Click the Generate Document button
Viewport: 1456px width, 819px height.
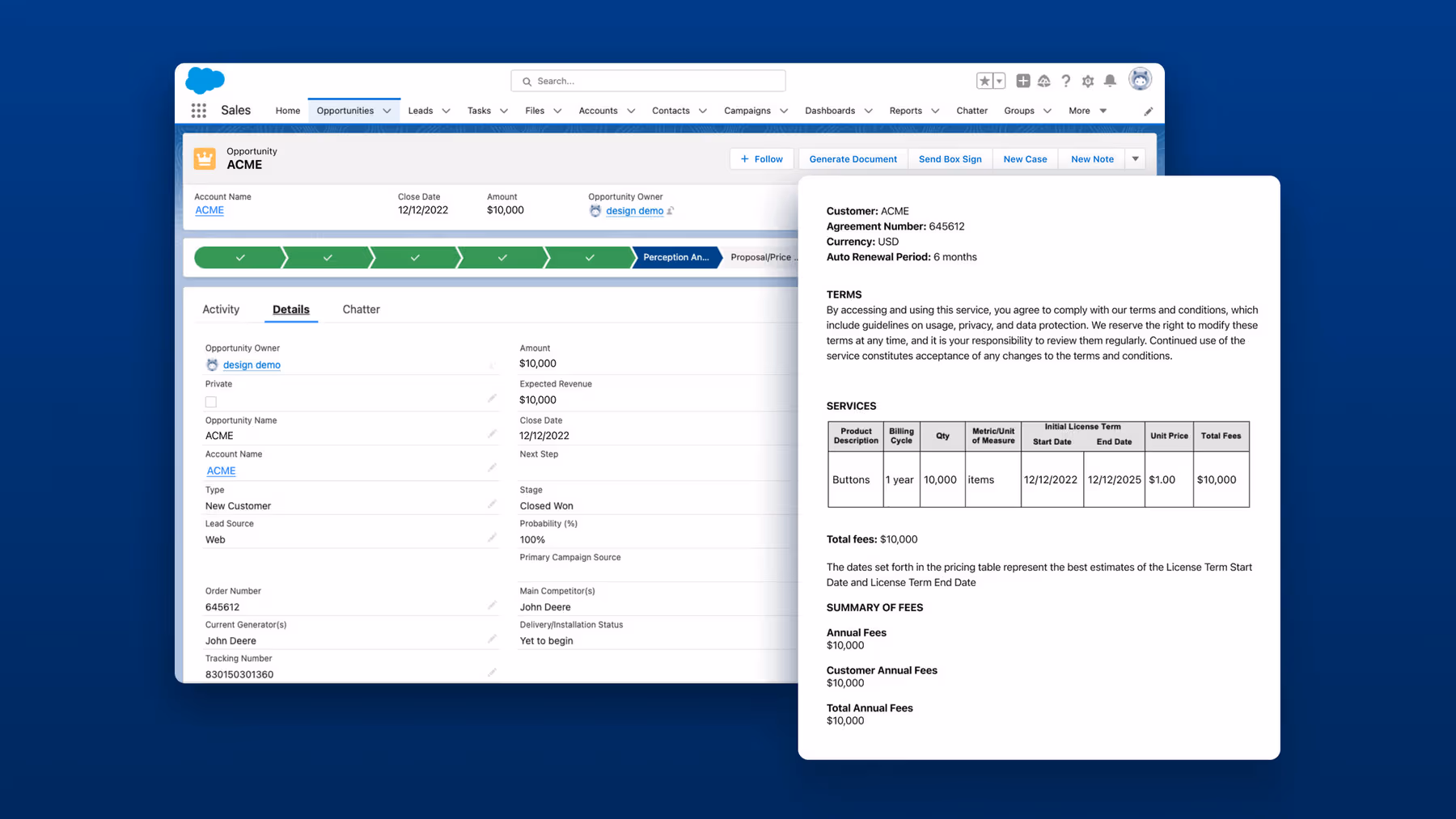(853, 159)
